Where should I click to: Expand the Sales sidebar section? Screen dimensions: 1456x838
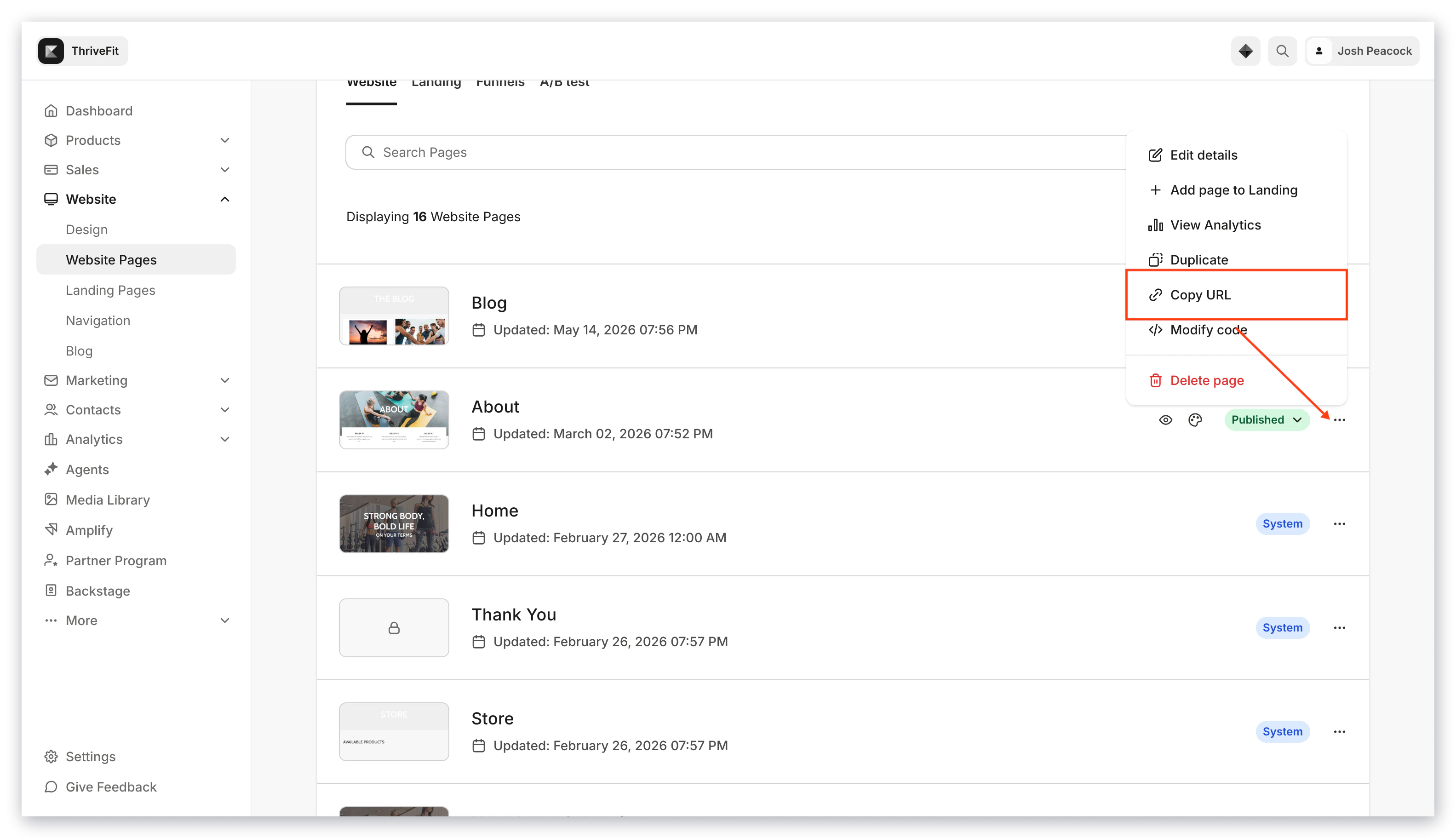224,169
